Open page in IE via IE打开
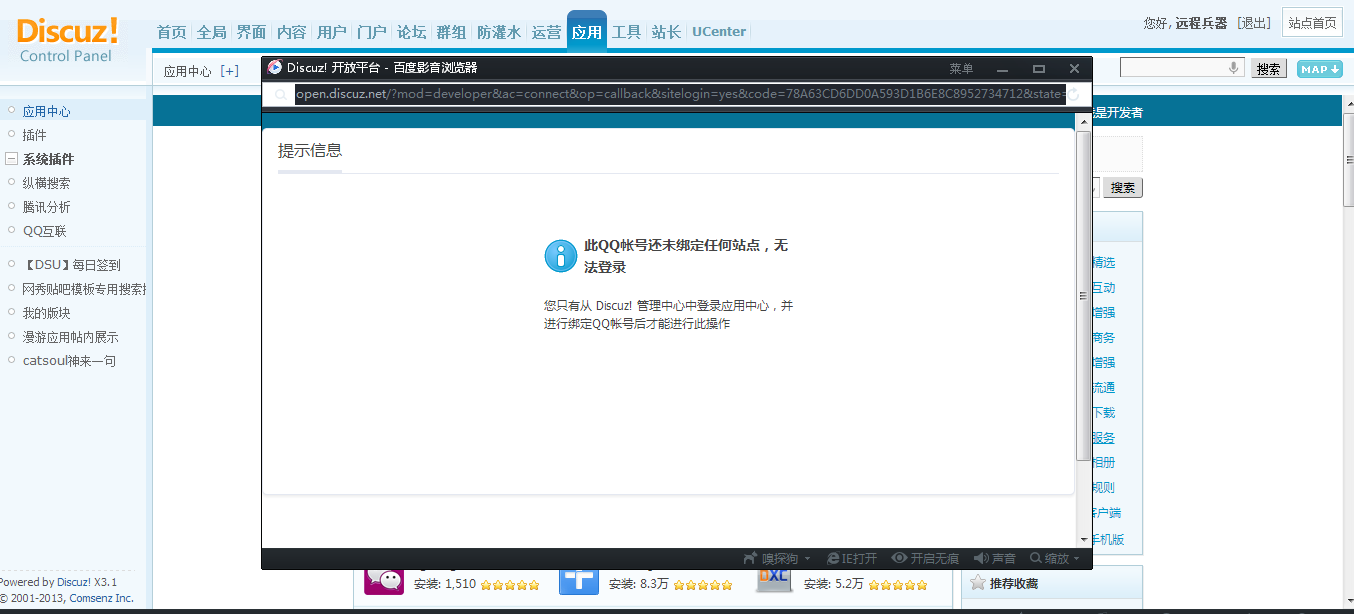 click(x=852, y=558)
